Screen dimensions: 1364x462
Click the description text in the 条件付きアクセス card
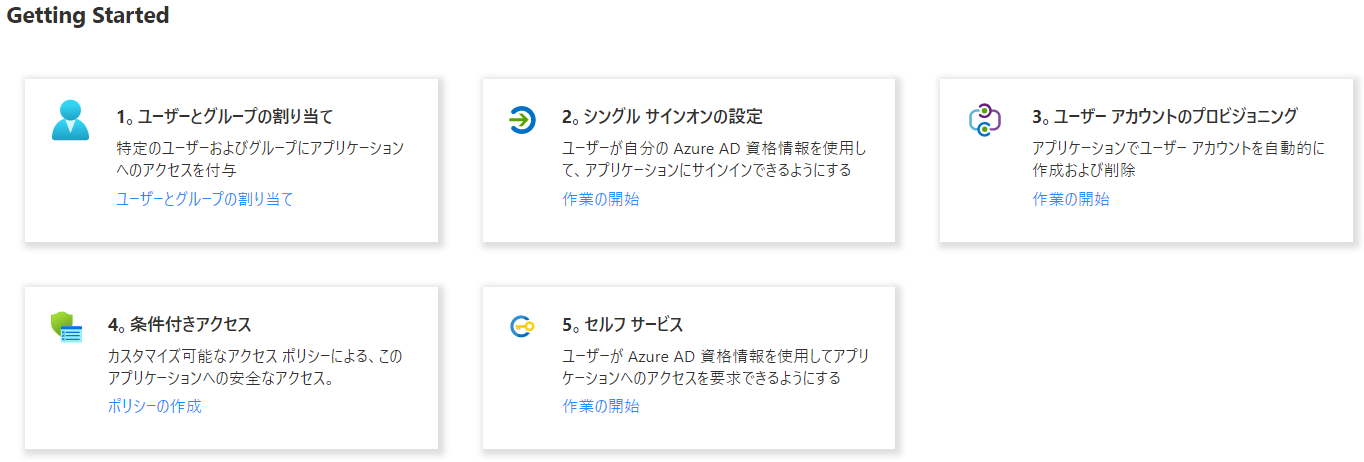(x=255, y=367)
